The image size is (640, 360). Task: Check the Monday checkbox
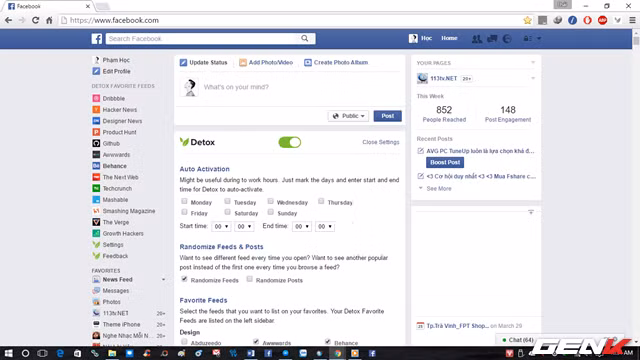point(184,201)
